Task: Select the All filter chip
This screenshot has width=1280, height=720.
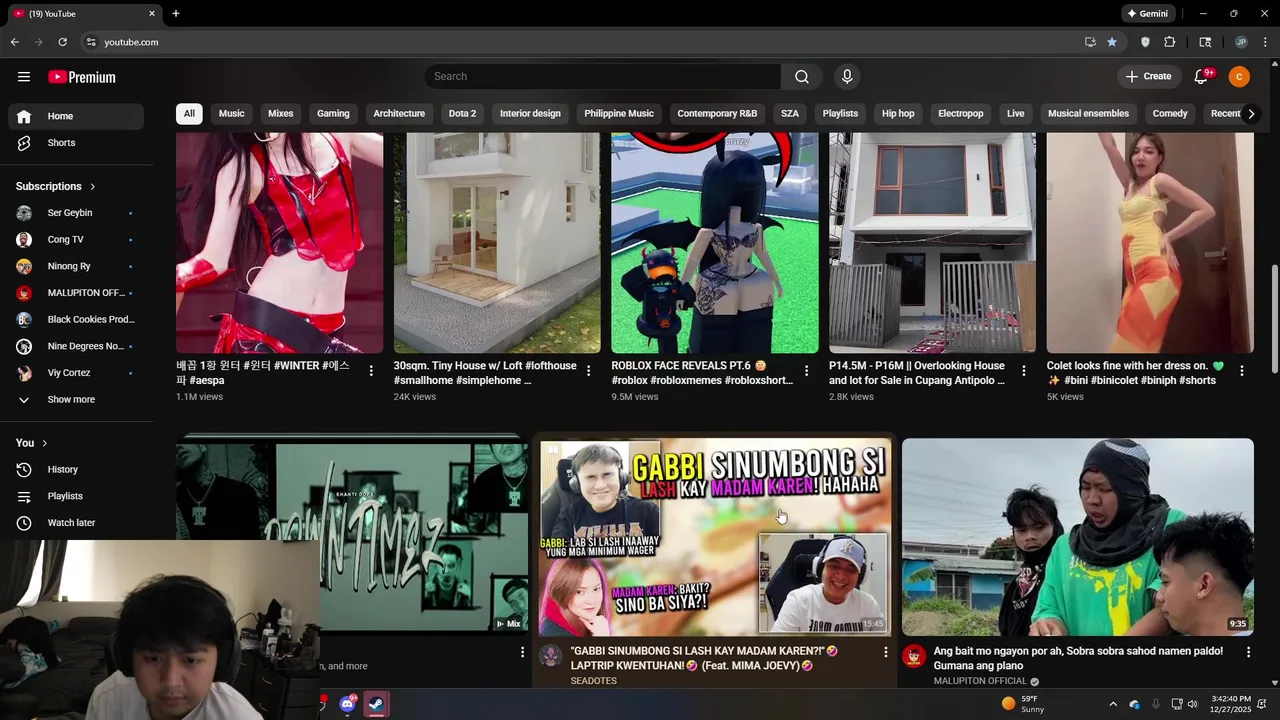Action: pos(189,114)
